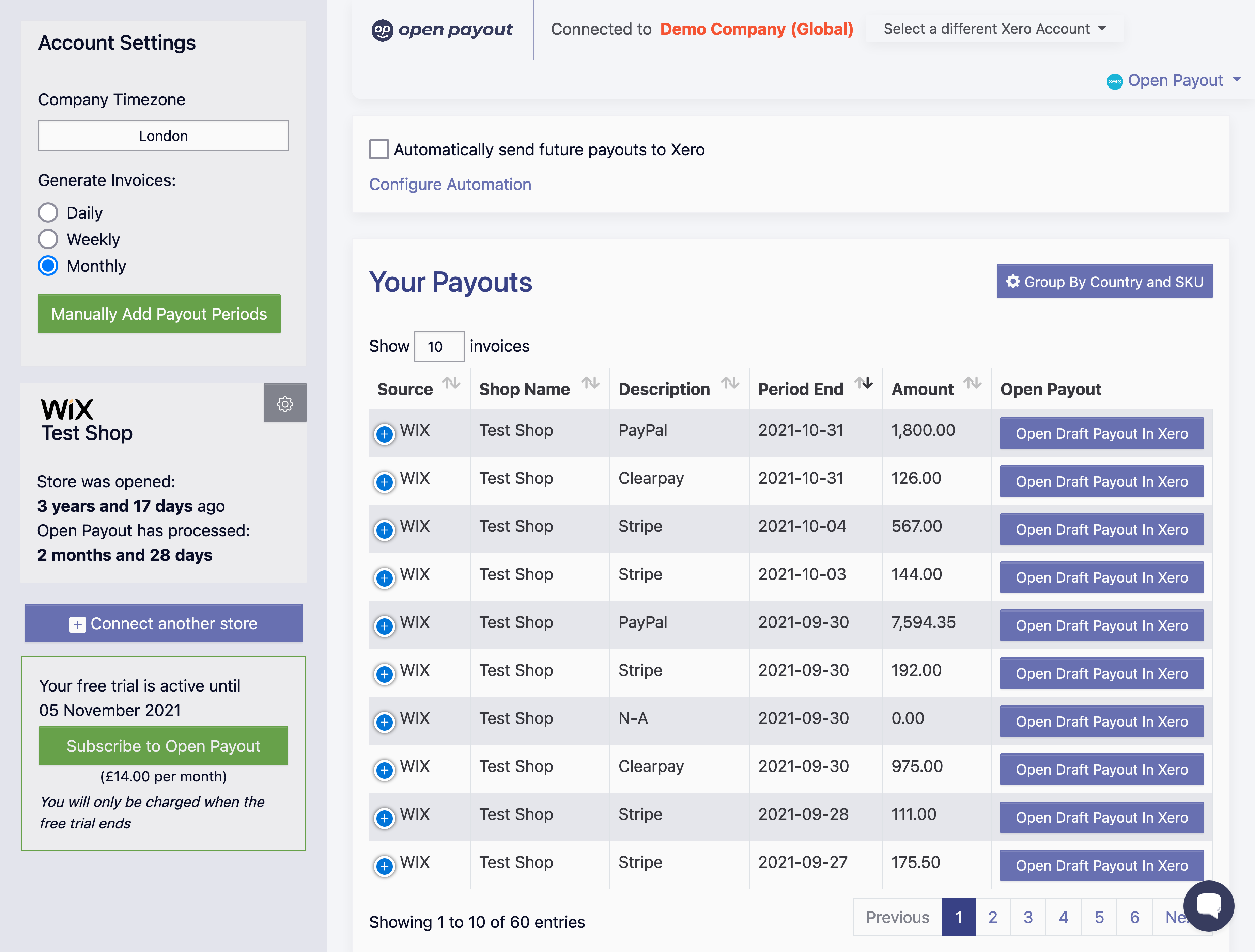Open draft payout for Stripe 2021-09-28
The width and height of the screenshot is (1255, 952).
1102,818
